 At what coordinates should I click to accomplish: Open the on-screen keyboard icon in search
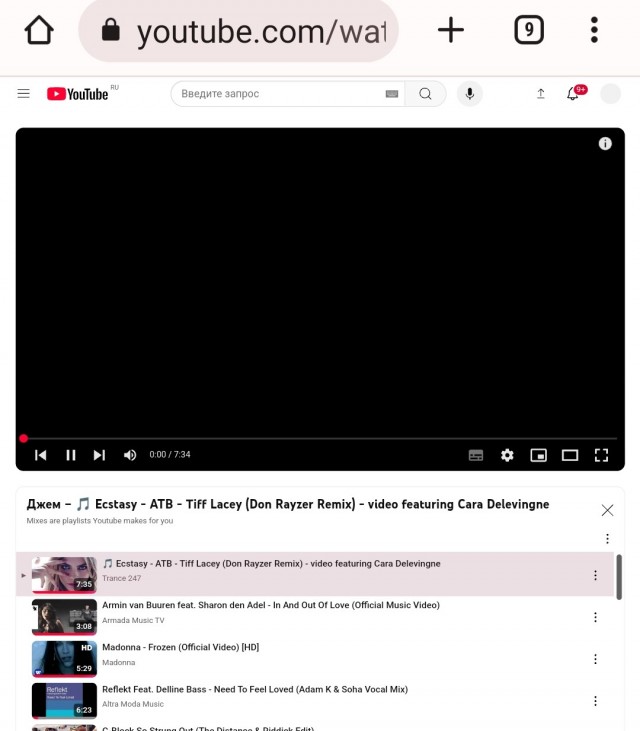point(392,94)
